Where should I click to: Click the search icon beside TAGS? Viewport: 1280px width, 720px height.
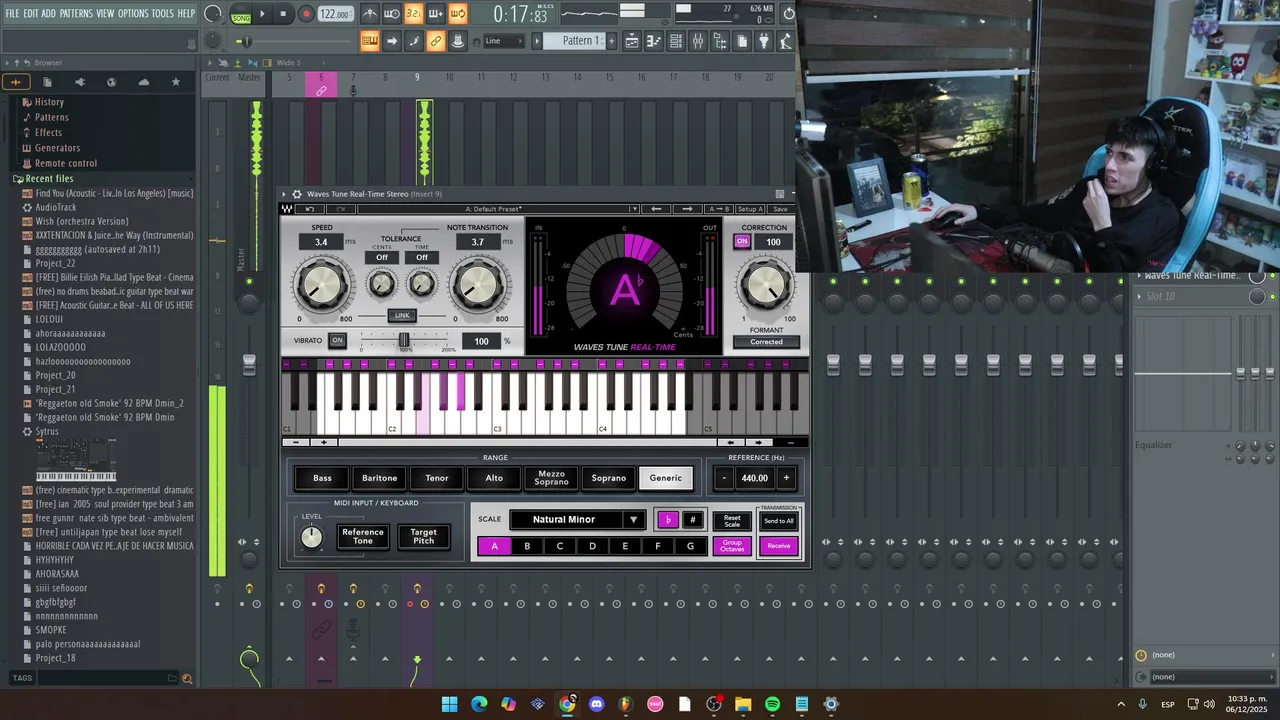(x=186, y=678)
